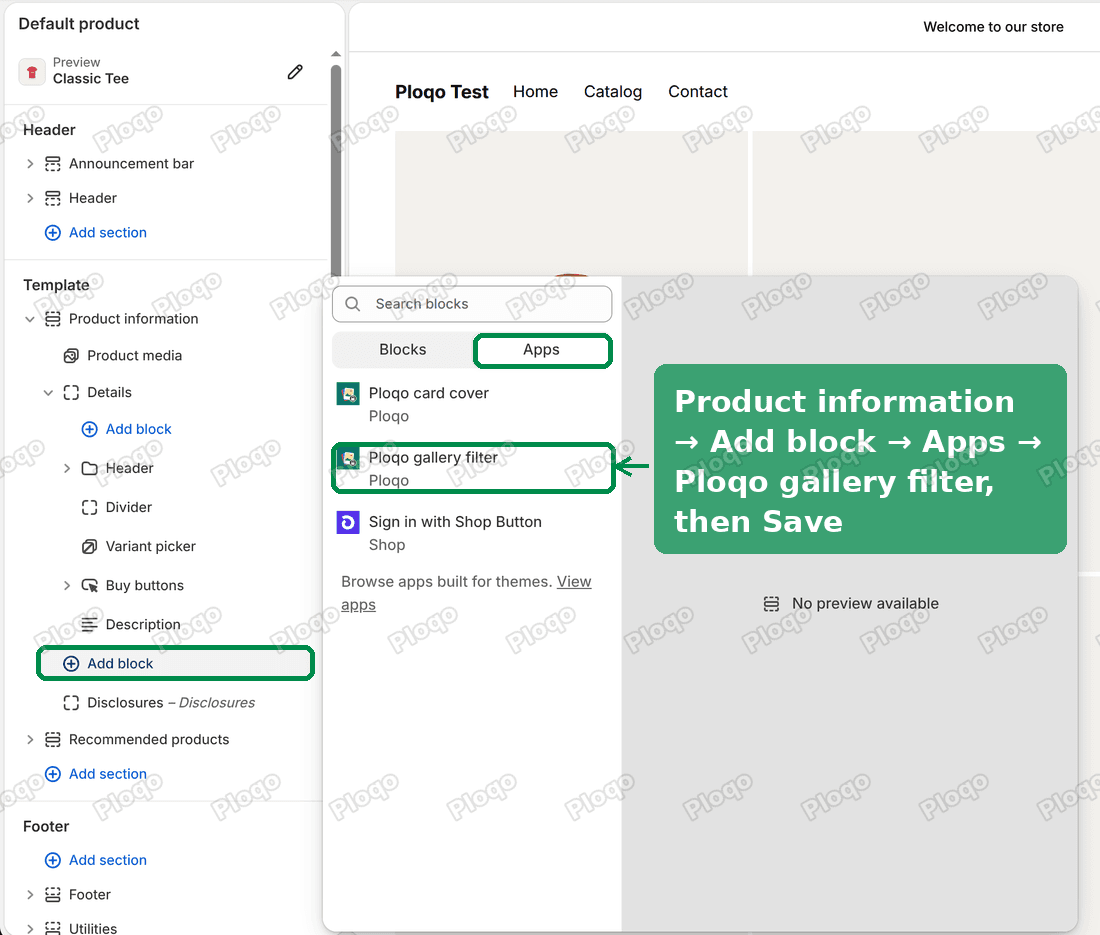Select the Ploqo card cover app block
Viewport: 1100px width, 935px height.
pyautogui.click(x=473, y=404)
